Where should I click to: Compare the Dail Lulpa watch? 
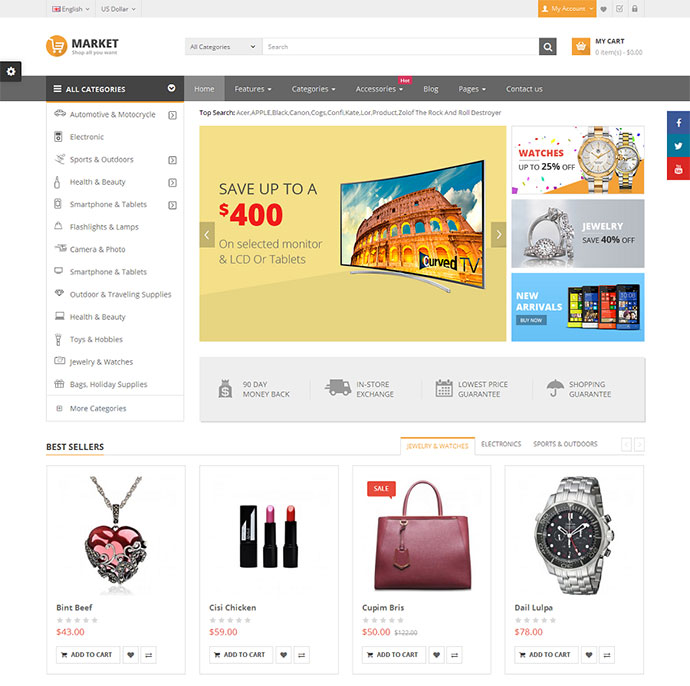(607, 655)
